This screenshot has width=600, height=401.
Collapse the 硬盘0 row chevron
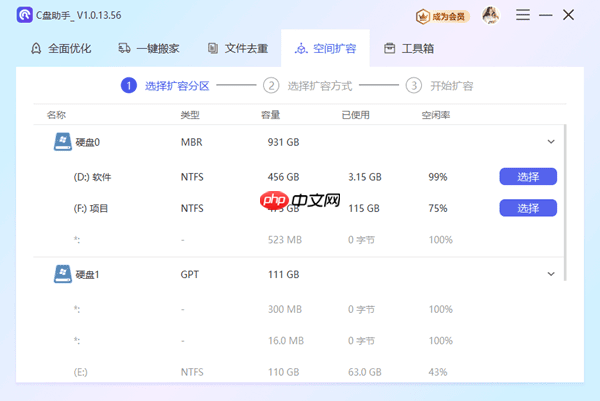tap(551, 142)
